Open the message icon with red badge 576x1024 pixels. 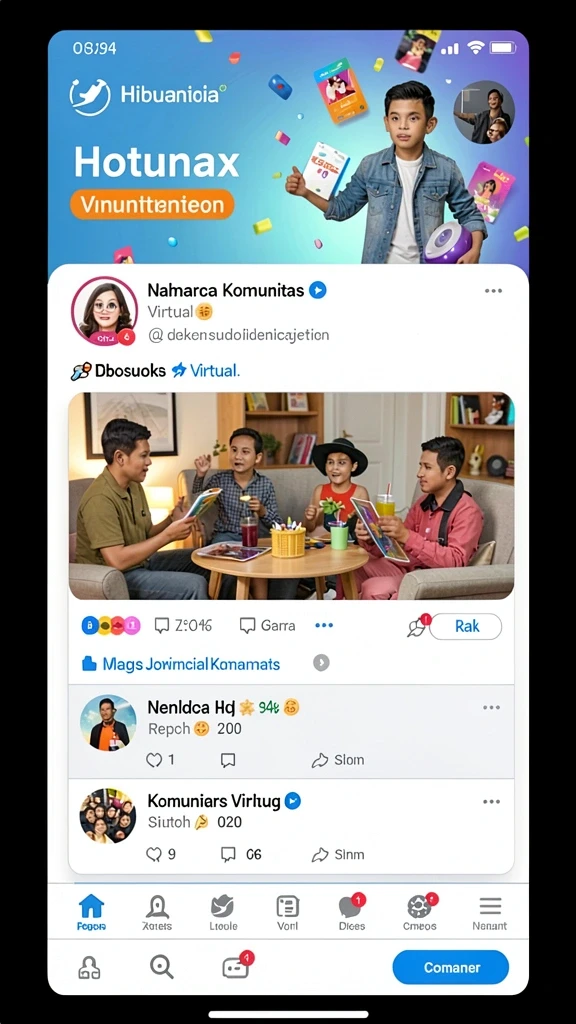point(236,967)
